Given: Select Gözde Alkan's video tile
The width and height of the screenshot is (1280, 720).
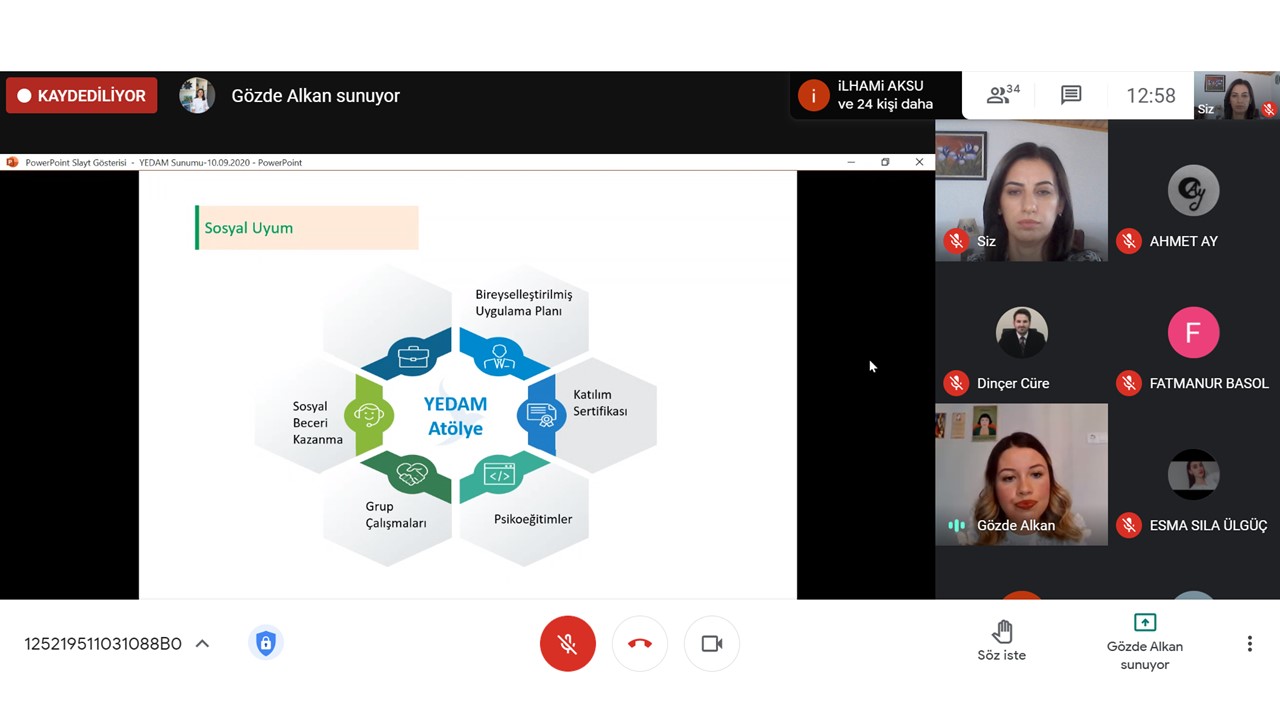Looking at the screenshot, I should click(x=1021, y=474).
